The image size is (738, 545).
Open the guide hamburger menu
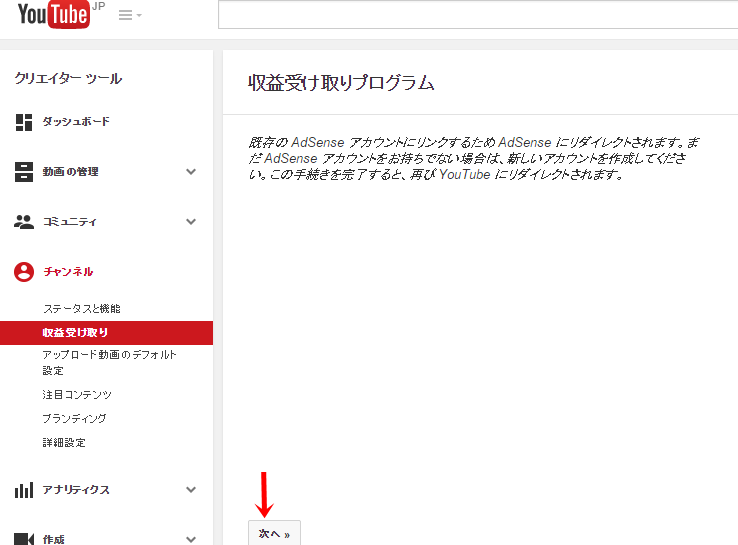tap(130, 16)
